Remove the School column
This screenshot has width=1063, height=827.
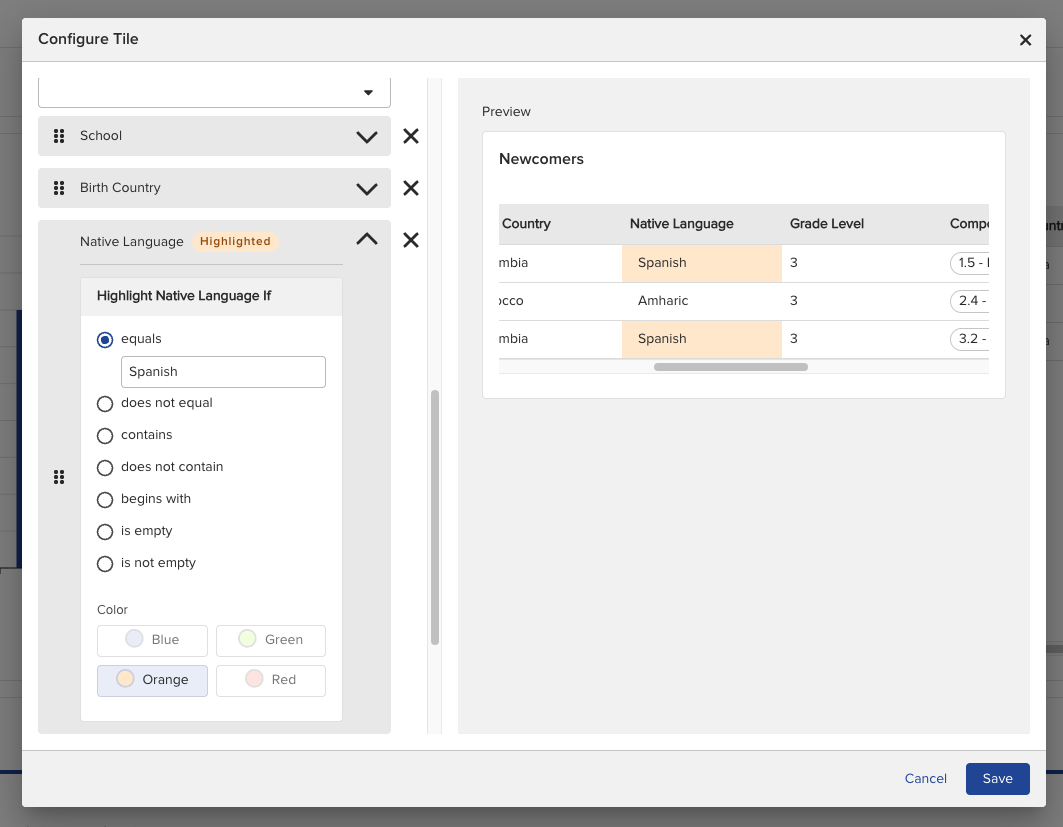(x=411, y=136)
